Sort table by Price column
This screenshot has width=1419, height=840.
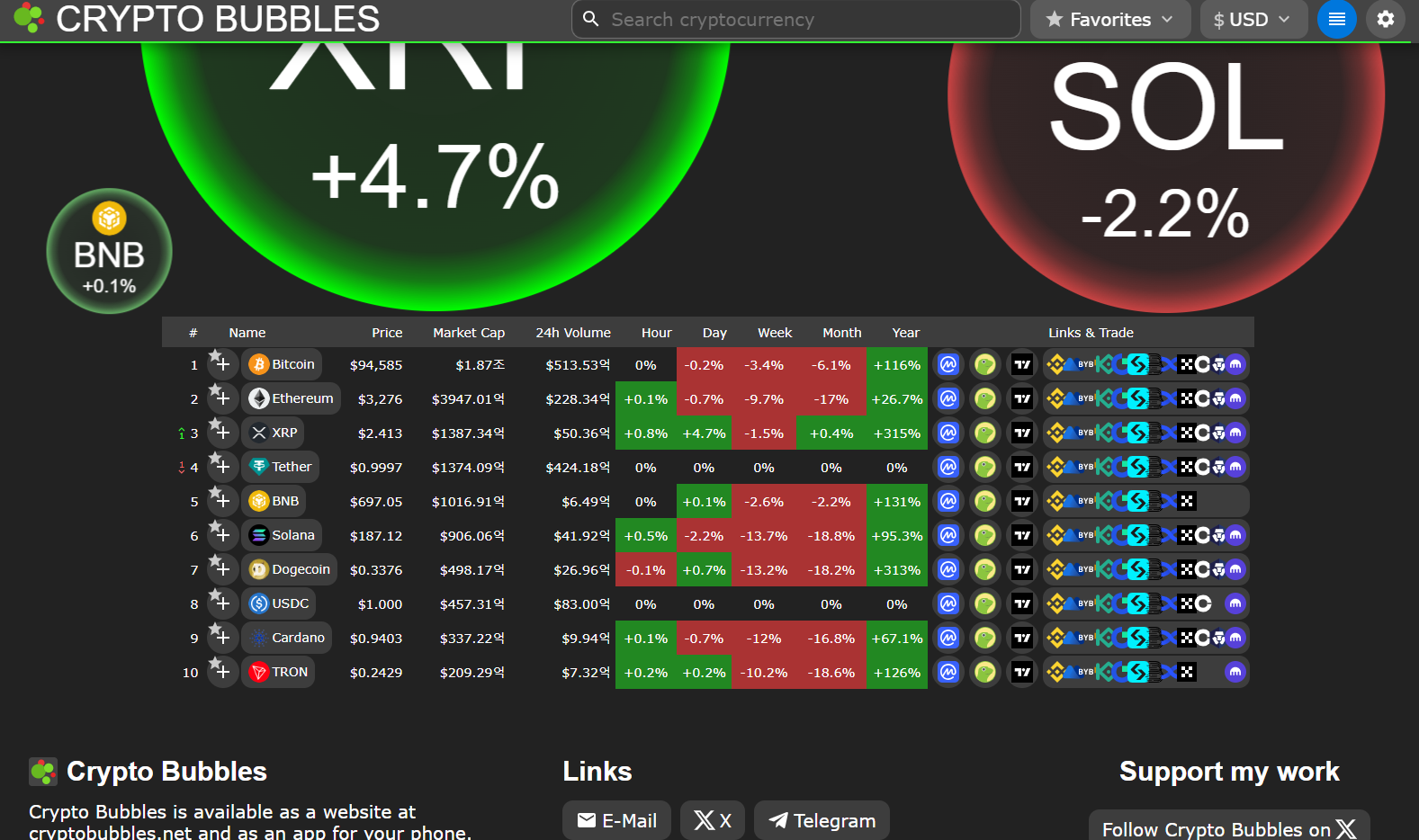387,333
